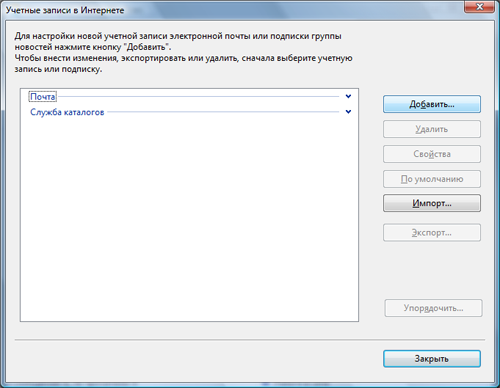Image resolution: width=500 pixels, height=388 pixels.
Task: Click the Упорядочить... button
Action: [433, 308]
